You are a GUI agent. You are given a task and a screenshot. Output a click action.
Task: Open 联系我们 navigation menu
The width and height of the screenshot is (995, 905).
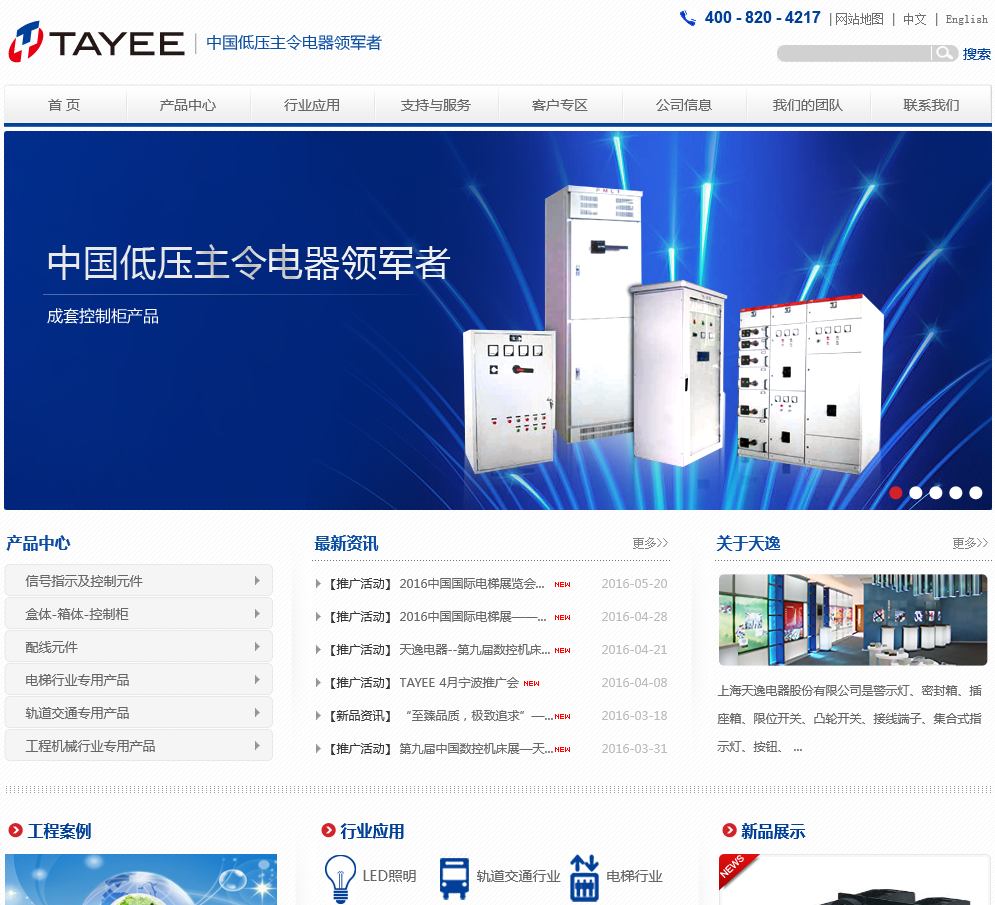(931, 105)
